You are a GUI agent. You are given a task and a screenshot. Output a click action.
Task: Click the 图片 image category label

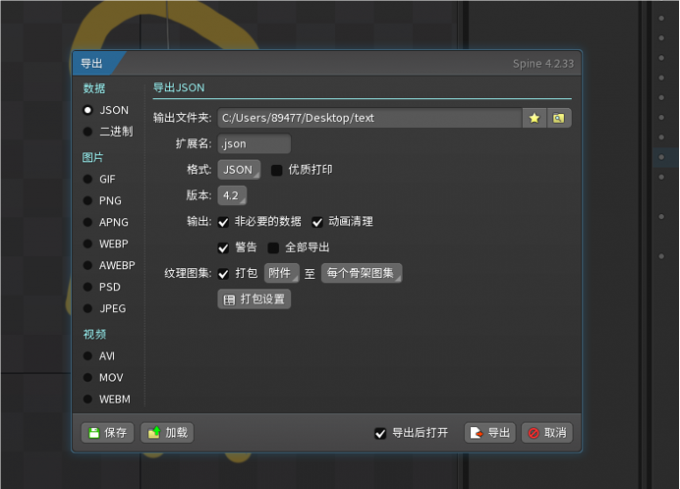(93, 157)
